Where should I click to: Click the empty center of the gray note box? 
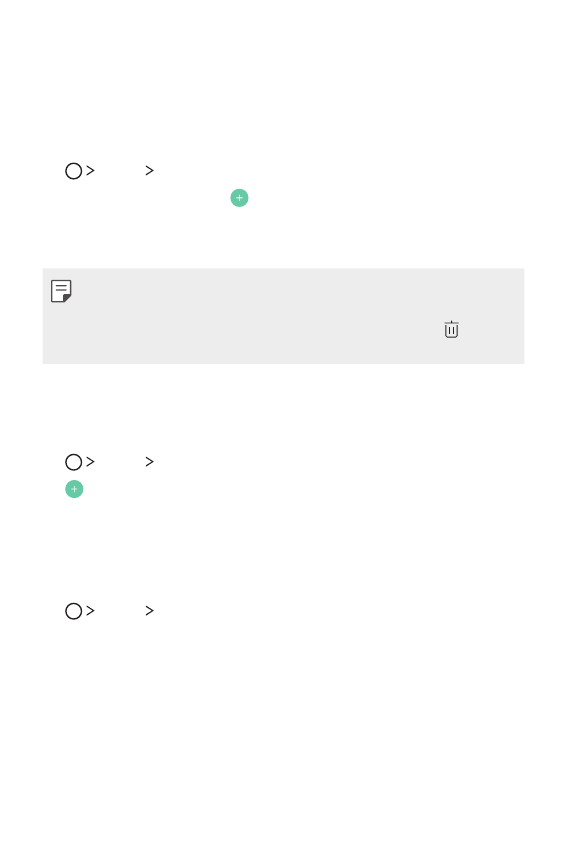[x=284, y=316]
